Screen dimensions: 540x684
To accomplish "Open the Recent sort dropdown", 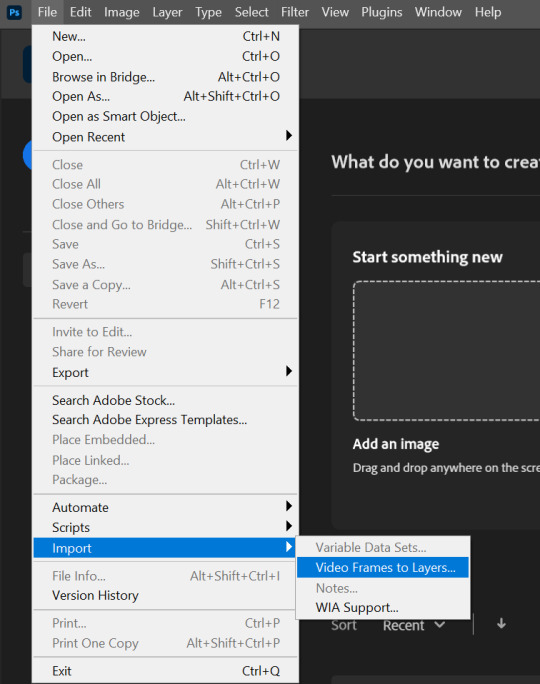I will 414,625.
